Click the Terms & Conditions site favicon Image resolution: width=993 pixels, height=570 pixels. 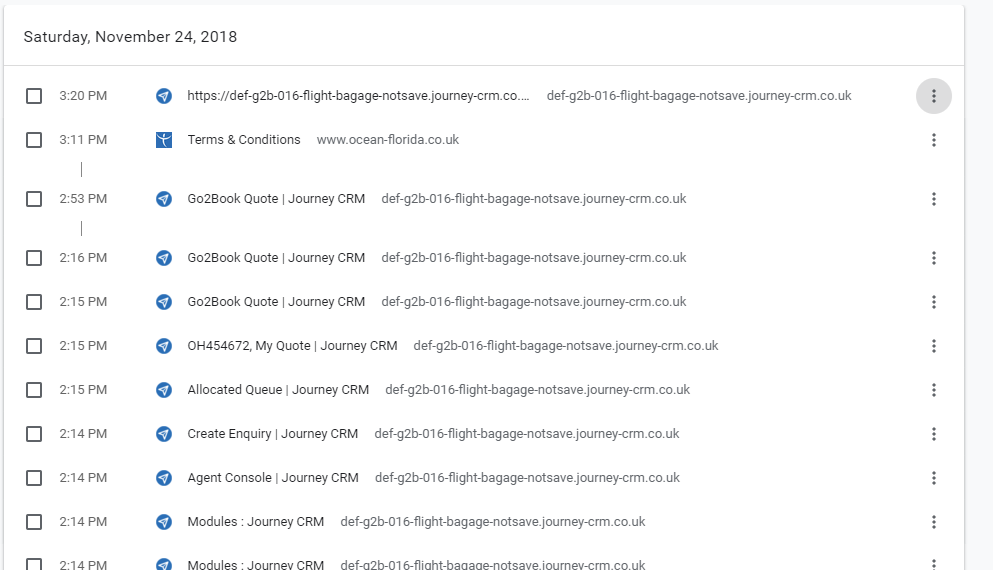164,140
